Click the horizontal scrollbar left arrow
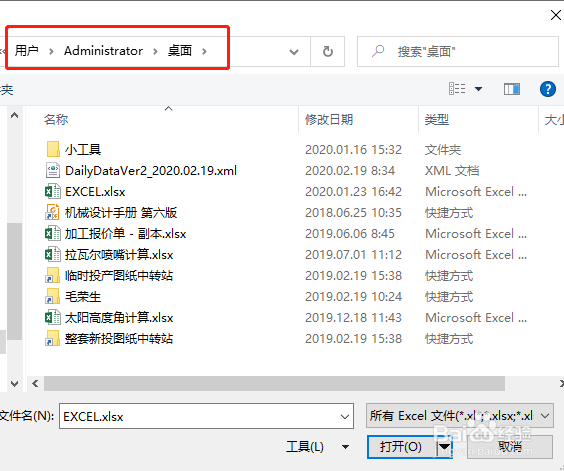This screenshot has width=564, height=471. [x=35, y=384]
